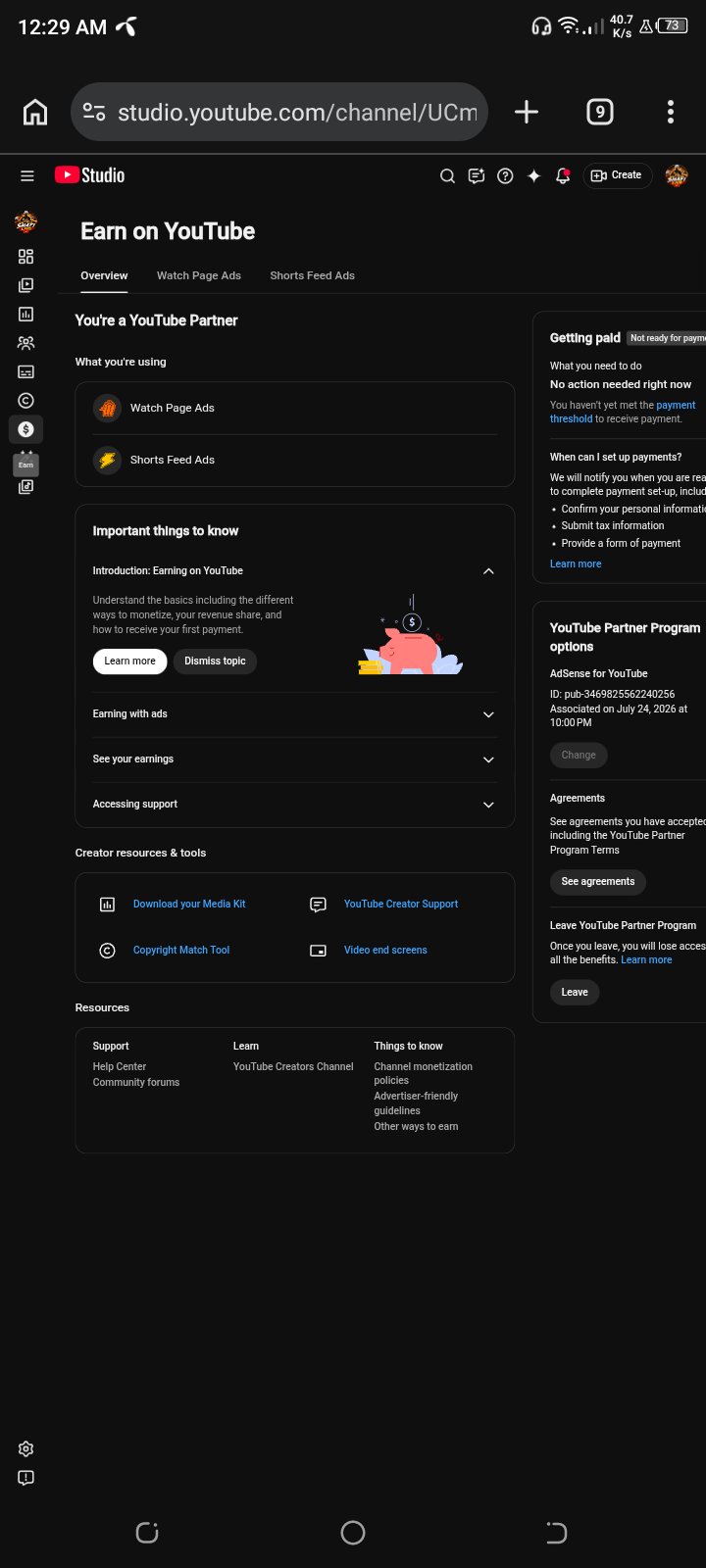Click the YouTube Studio logo
Image resolution: width=706 pixels, height=1568 pixels.
[x=89, y=175]
